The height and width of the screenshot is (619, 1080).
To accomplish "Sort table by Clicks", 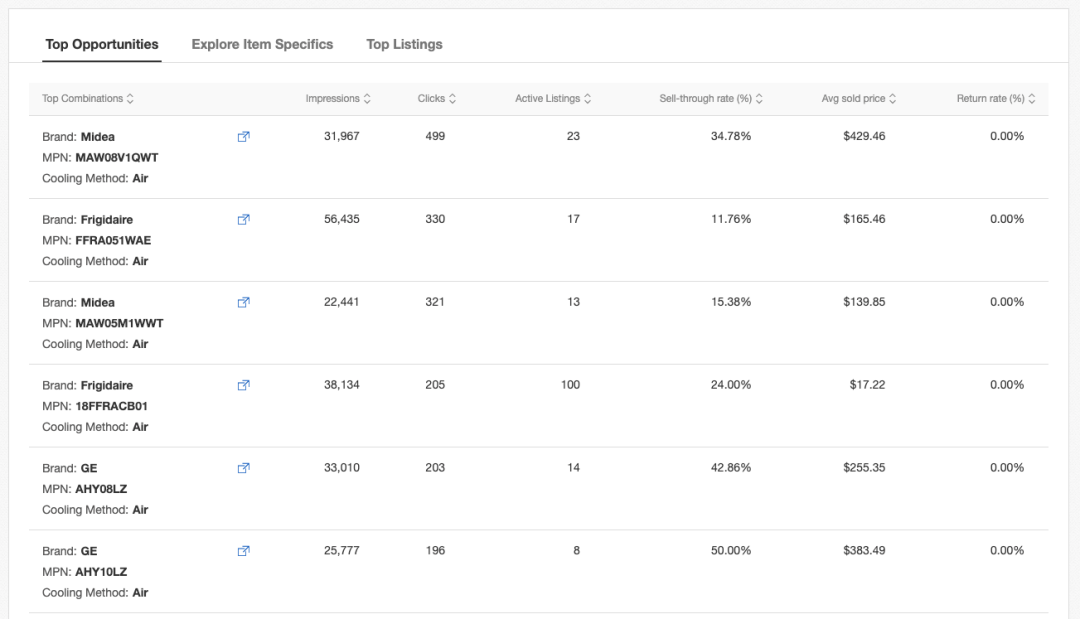I will [437, 98].
